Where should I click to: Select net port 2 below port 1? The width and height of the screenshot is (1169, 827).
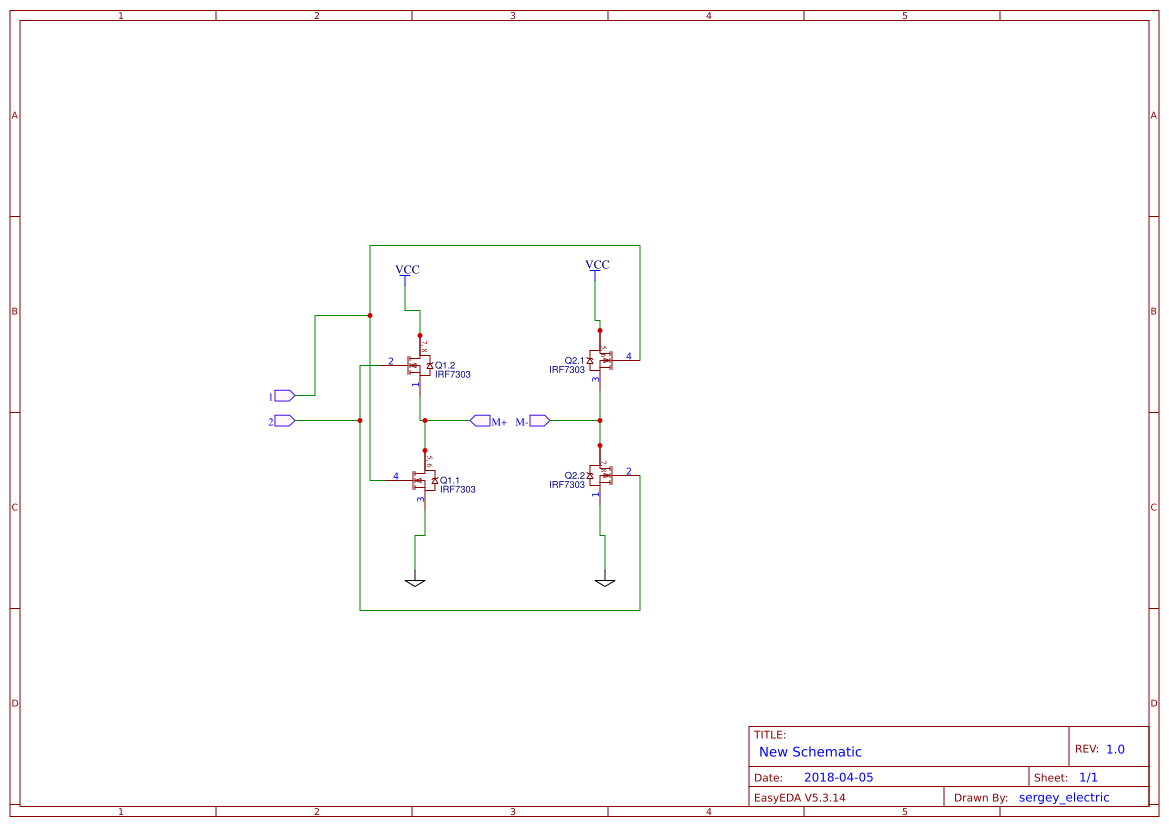tap(281, 421)
